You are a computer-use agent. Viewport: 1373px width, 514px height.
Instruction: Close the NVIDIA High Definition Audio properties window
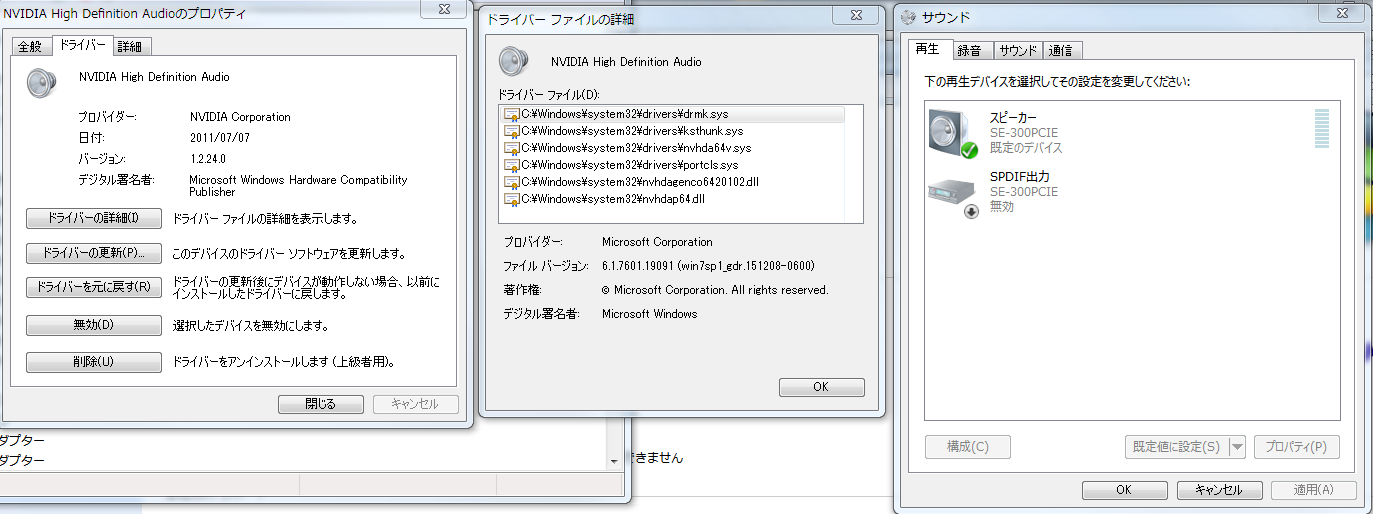[x=446, y=8]
